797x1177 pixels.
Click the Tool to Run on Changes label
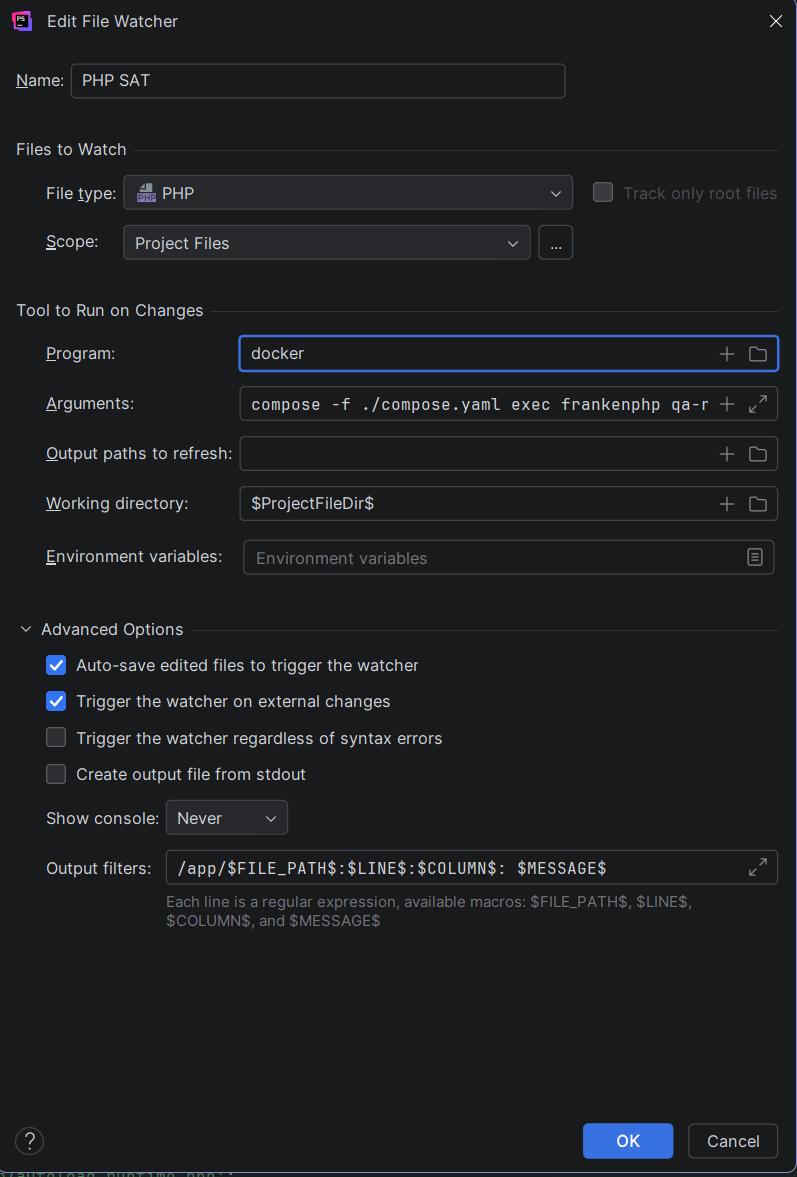click(x=110, y=310)
